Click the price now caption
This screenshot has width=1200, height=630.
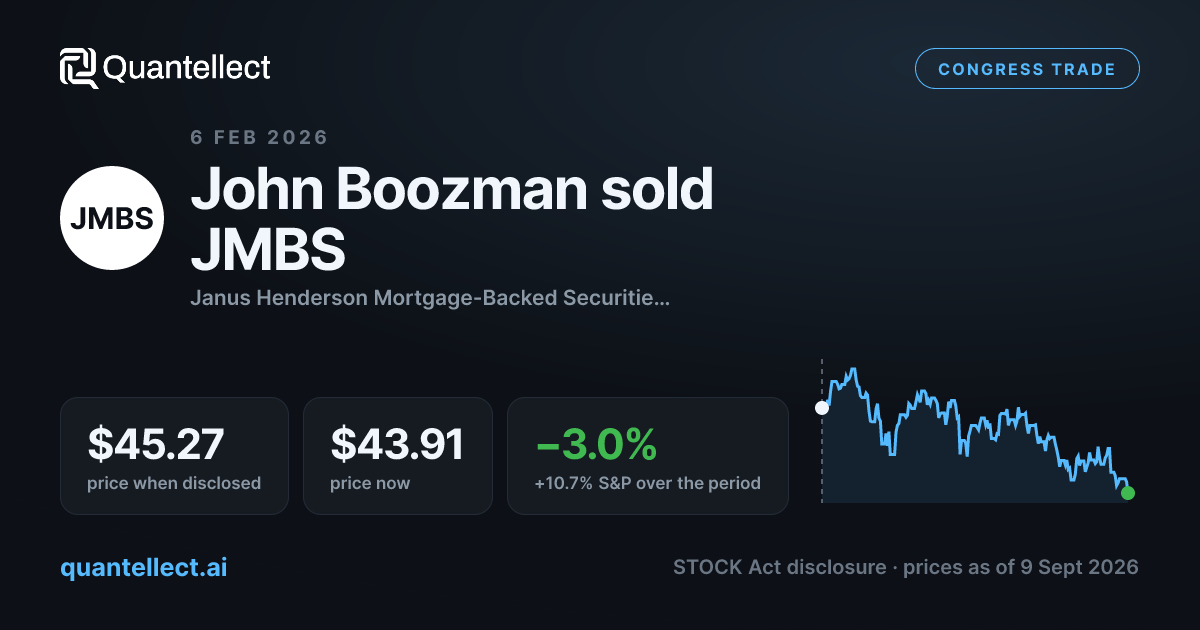(370, 483)
